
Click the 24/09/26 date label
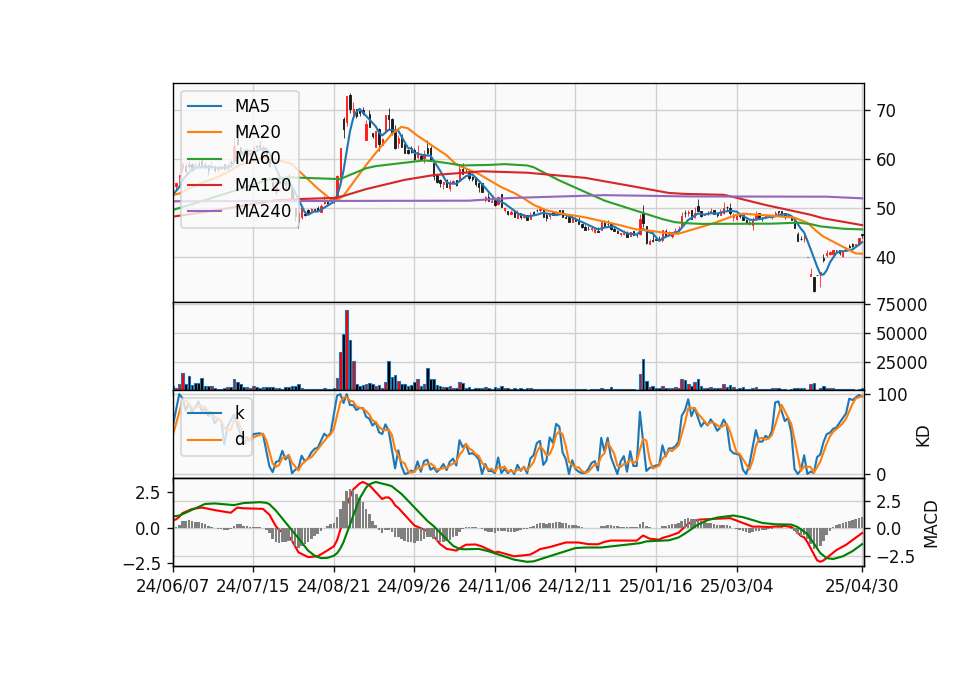click(414, 586)
